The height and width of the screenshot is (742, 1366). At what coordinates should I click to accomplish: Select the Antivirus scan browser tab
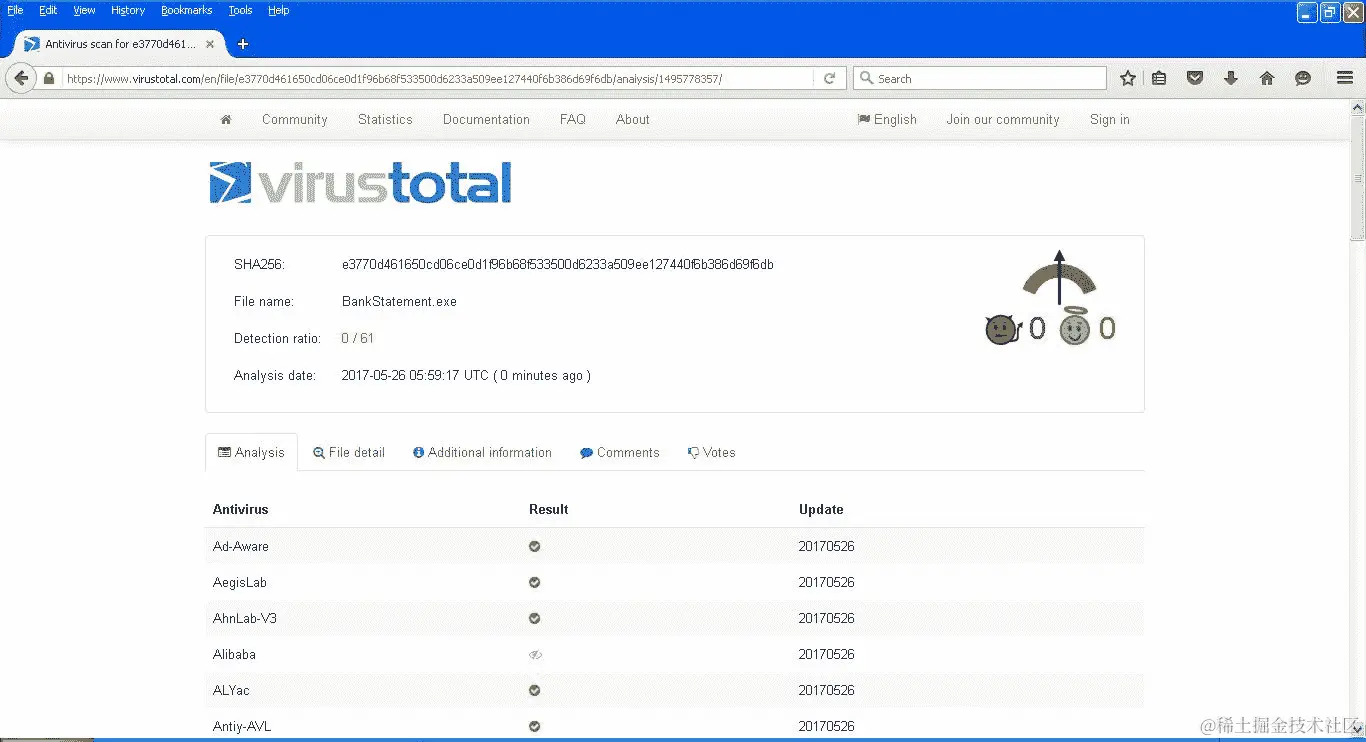[118, 44]
